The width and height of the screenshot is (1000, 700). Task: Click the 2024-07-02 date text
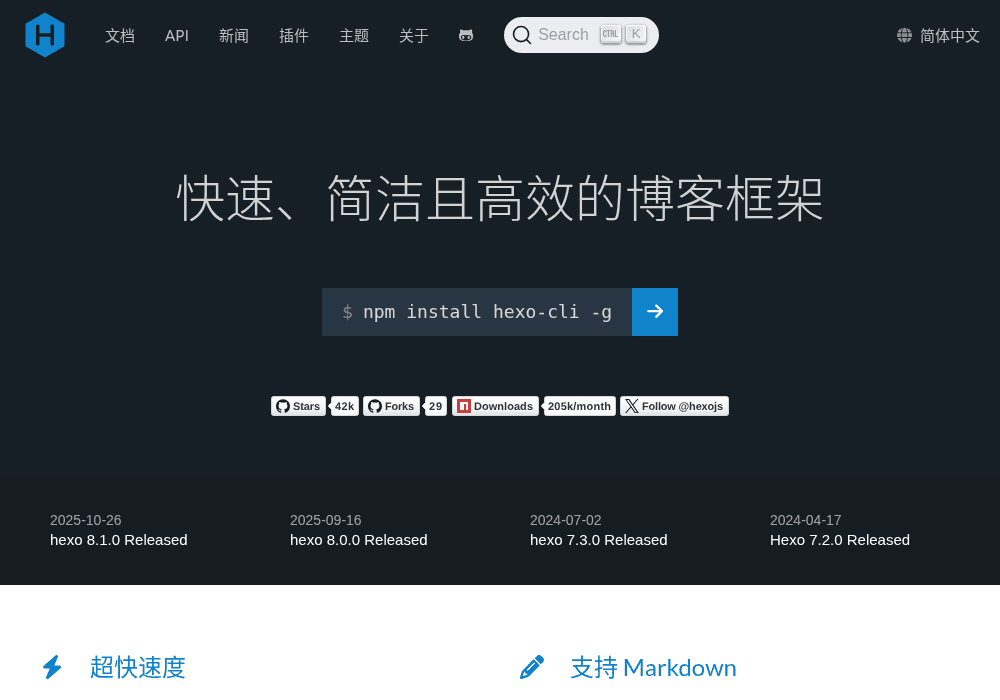coord(566,520)
